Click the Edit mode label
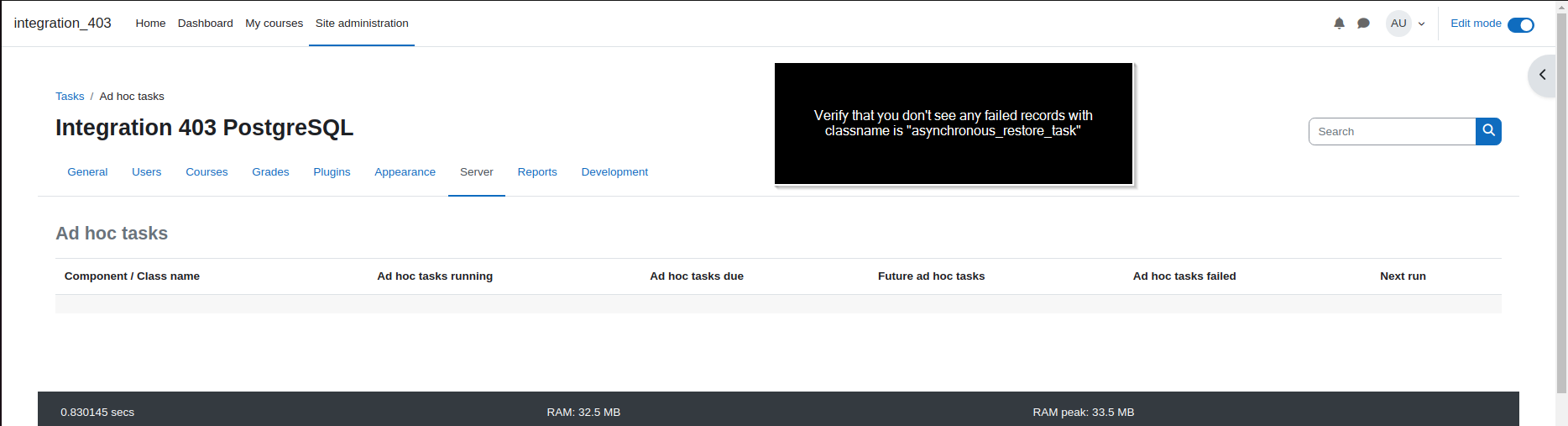The width and height of the screenshot is (1568, 426). (1476, 24)
